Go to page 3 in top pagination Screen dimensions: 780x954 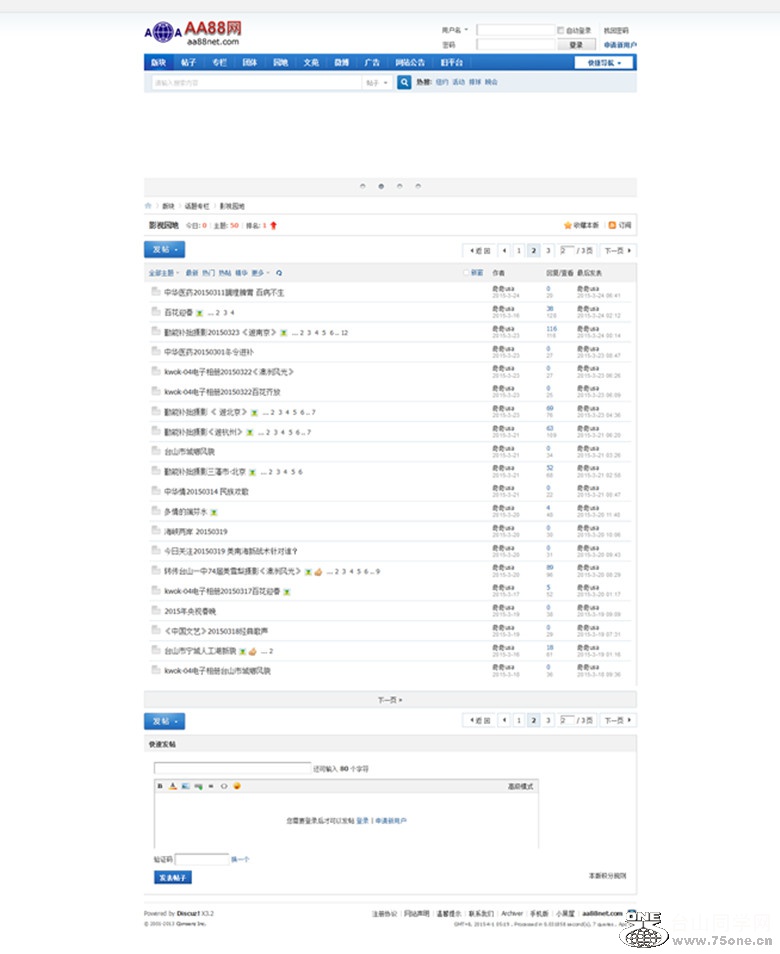pyautogui.click(x=548, y=250)
